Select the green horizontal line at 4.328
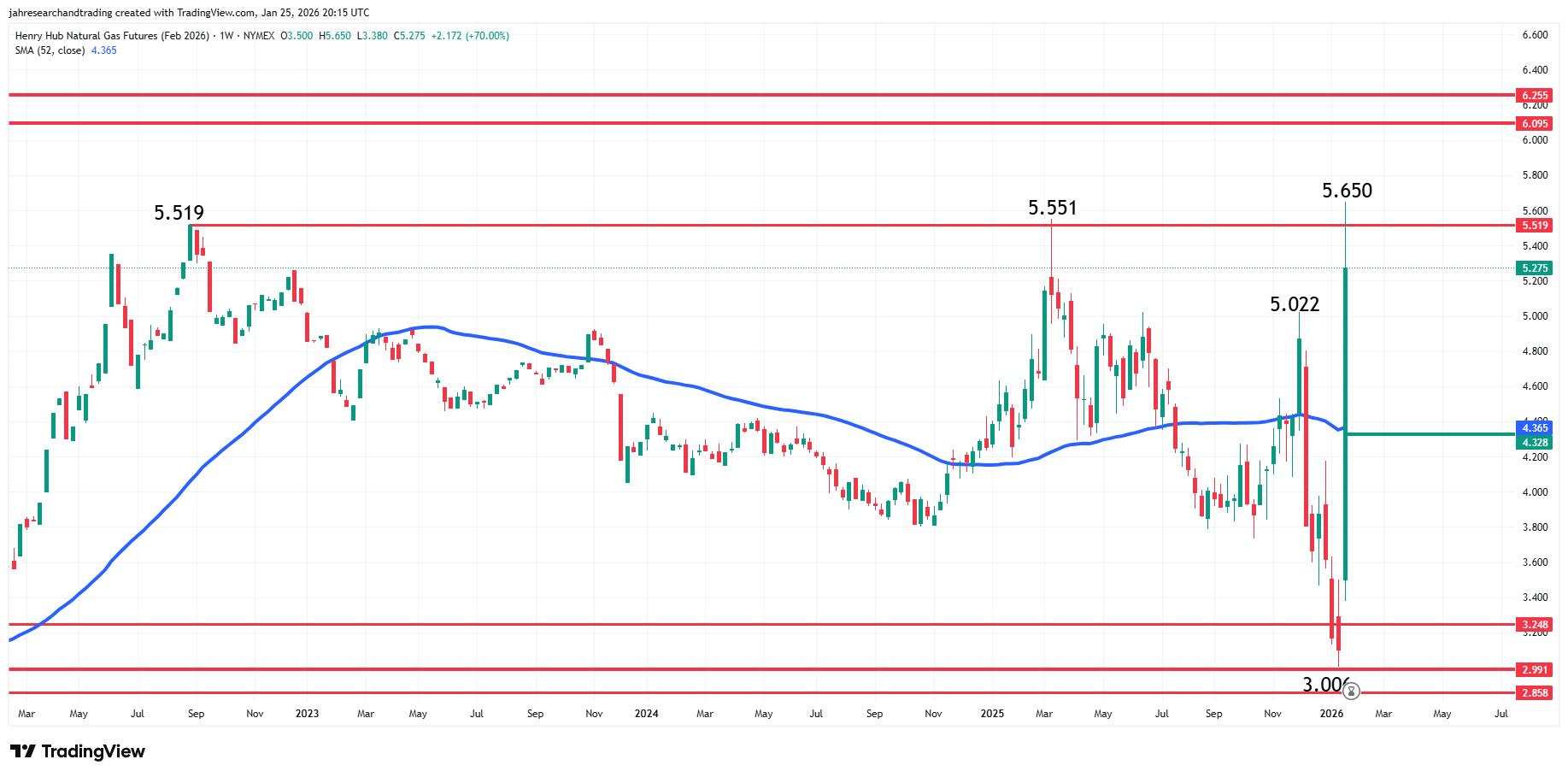This screenshot has height=777, width=1568. 1430,434
